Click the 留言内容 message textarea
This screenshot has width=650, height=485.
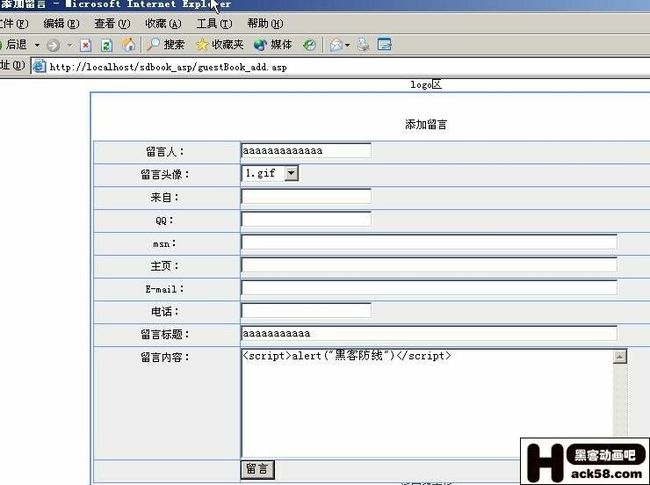click(x=427, y=403)
